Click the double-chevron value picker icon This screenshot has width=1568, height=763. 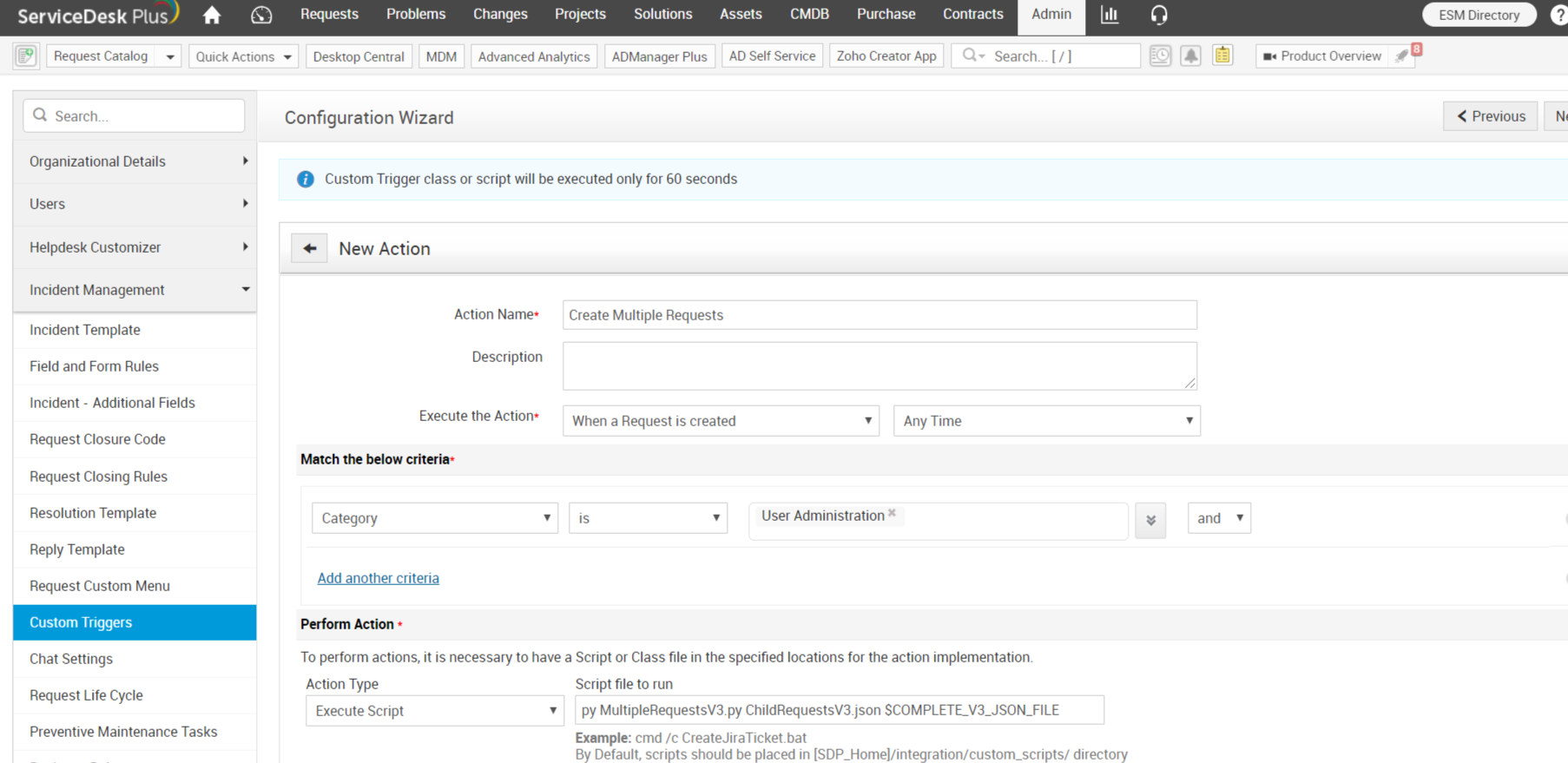(x=1150, y=520)
